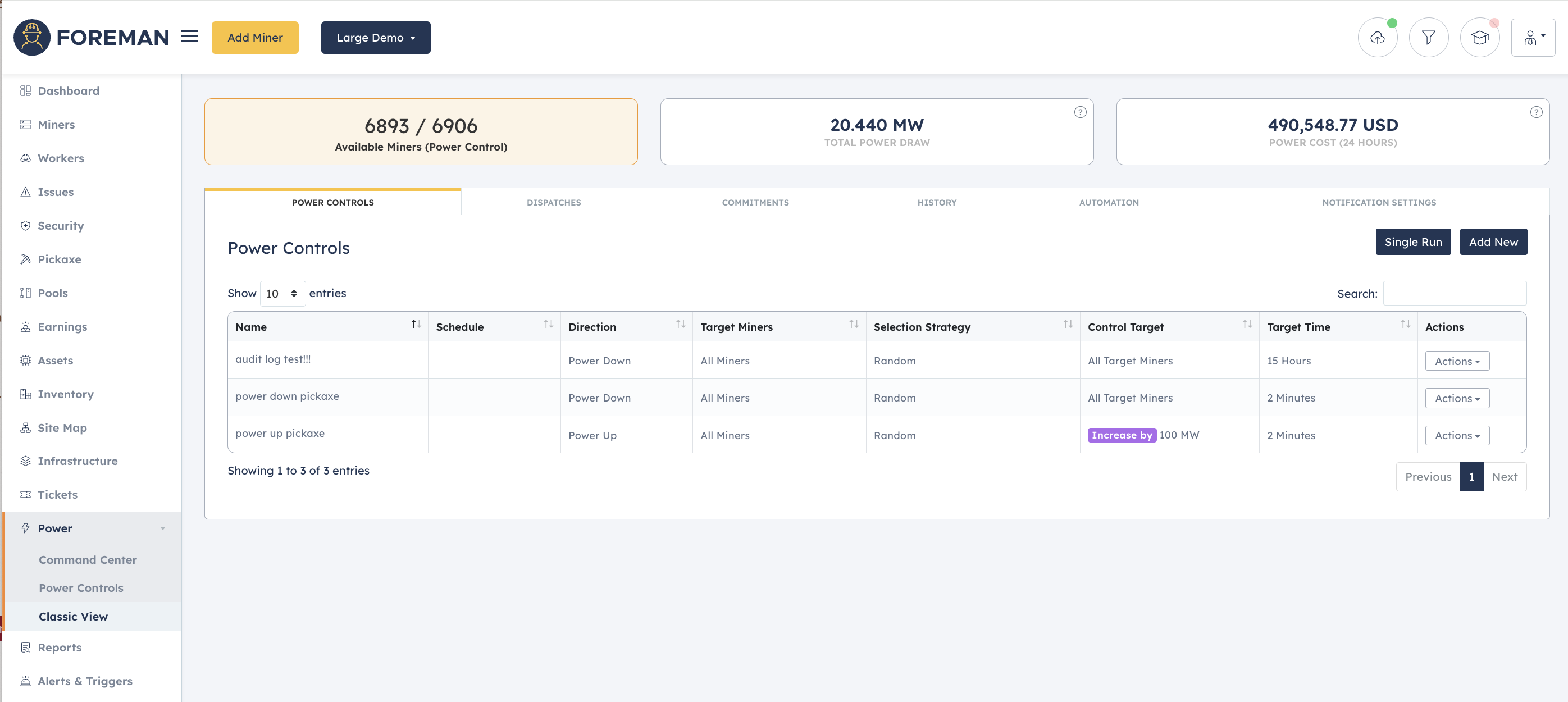
Task: Open Command Center in Power submenu
Action: (x=88, y=559)
